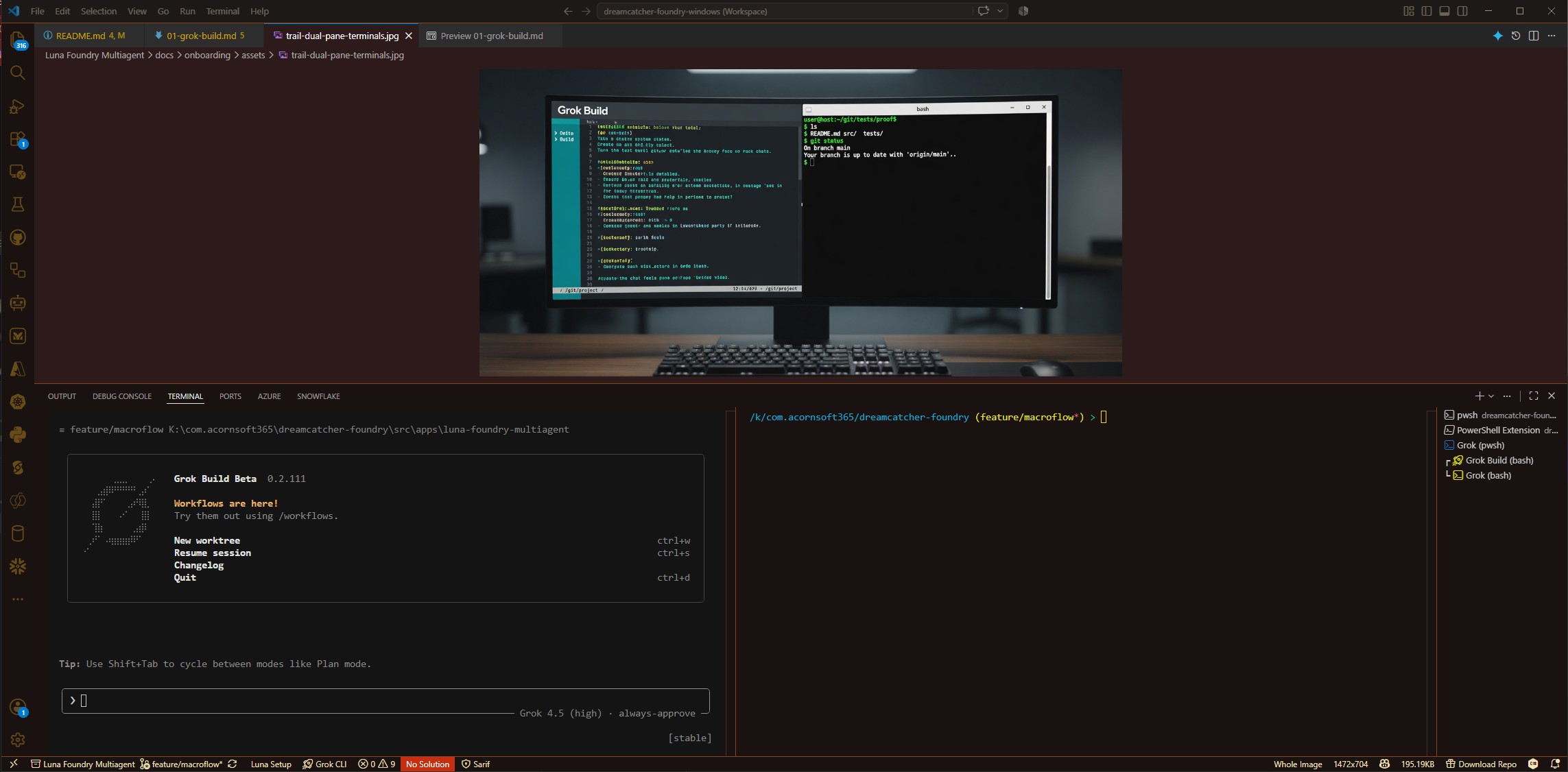The height and width of the screenshot is (772, 1568).
Task: Toggle the primary side bar layout button
Action: [x=1427, y=11]
